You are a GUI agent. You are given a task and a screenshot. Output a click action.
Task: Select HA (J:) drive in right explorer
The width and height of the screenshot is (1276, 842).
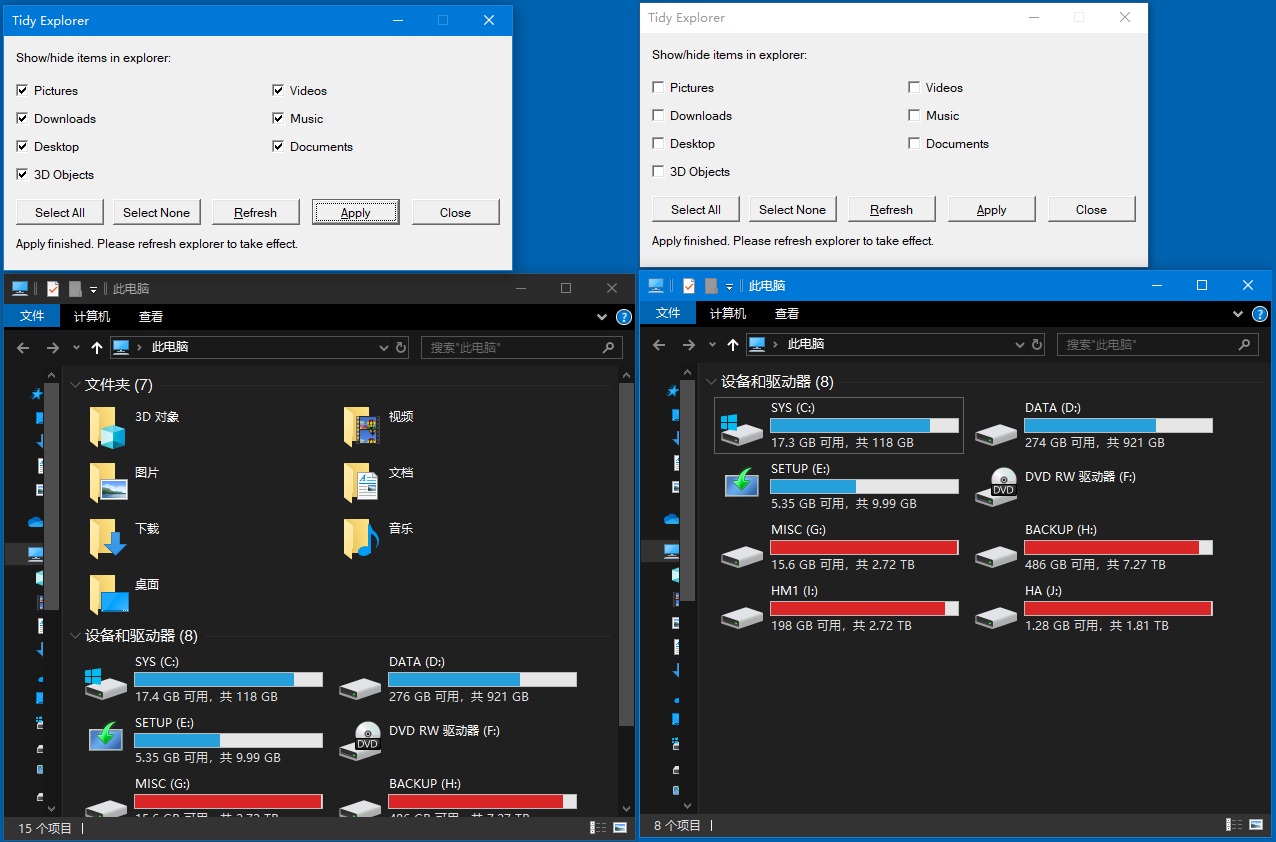(x=1094, y=608)
